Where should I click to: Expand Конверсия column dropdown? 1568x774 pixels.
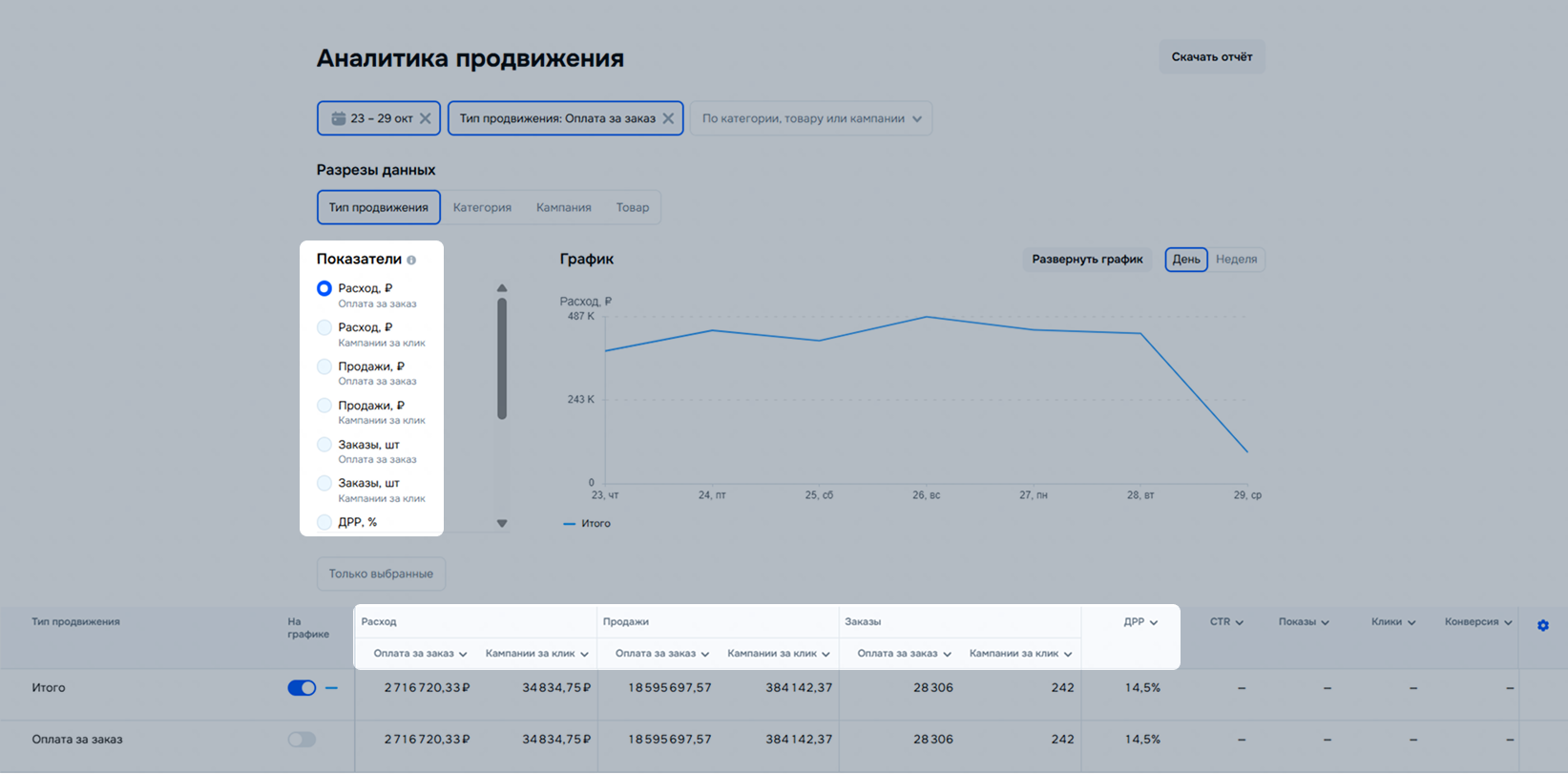(1508, 622)
